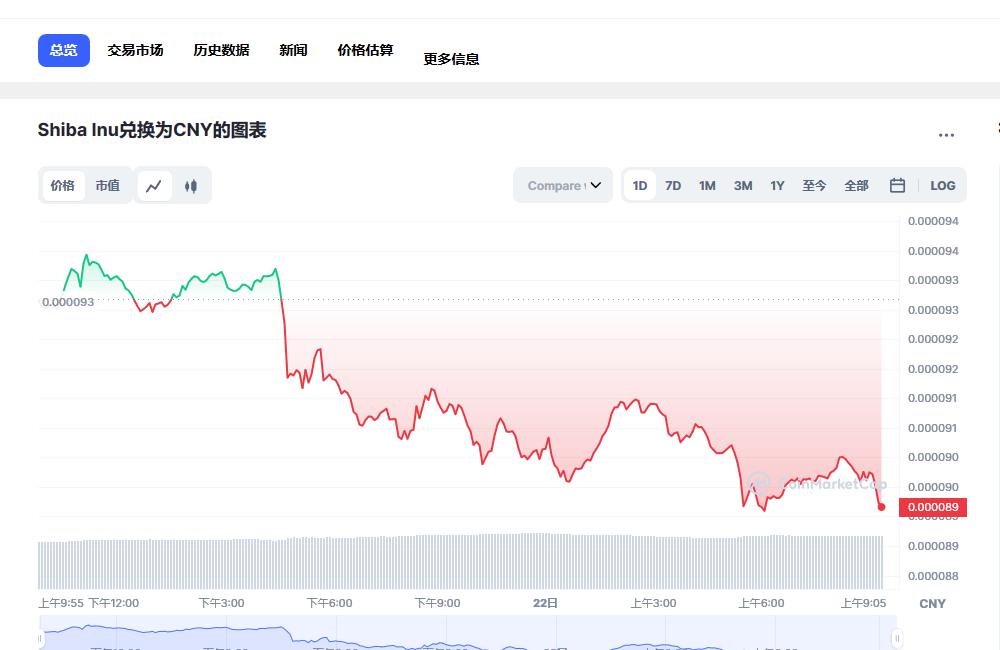
Task: Toggle the LOG scale
Action: click(943, 186)
